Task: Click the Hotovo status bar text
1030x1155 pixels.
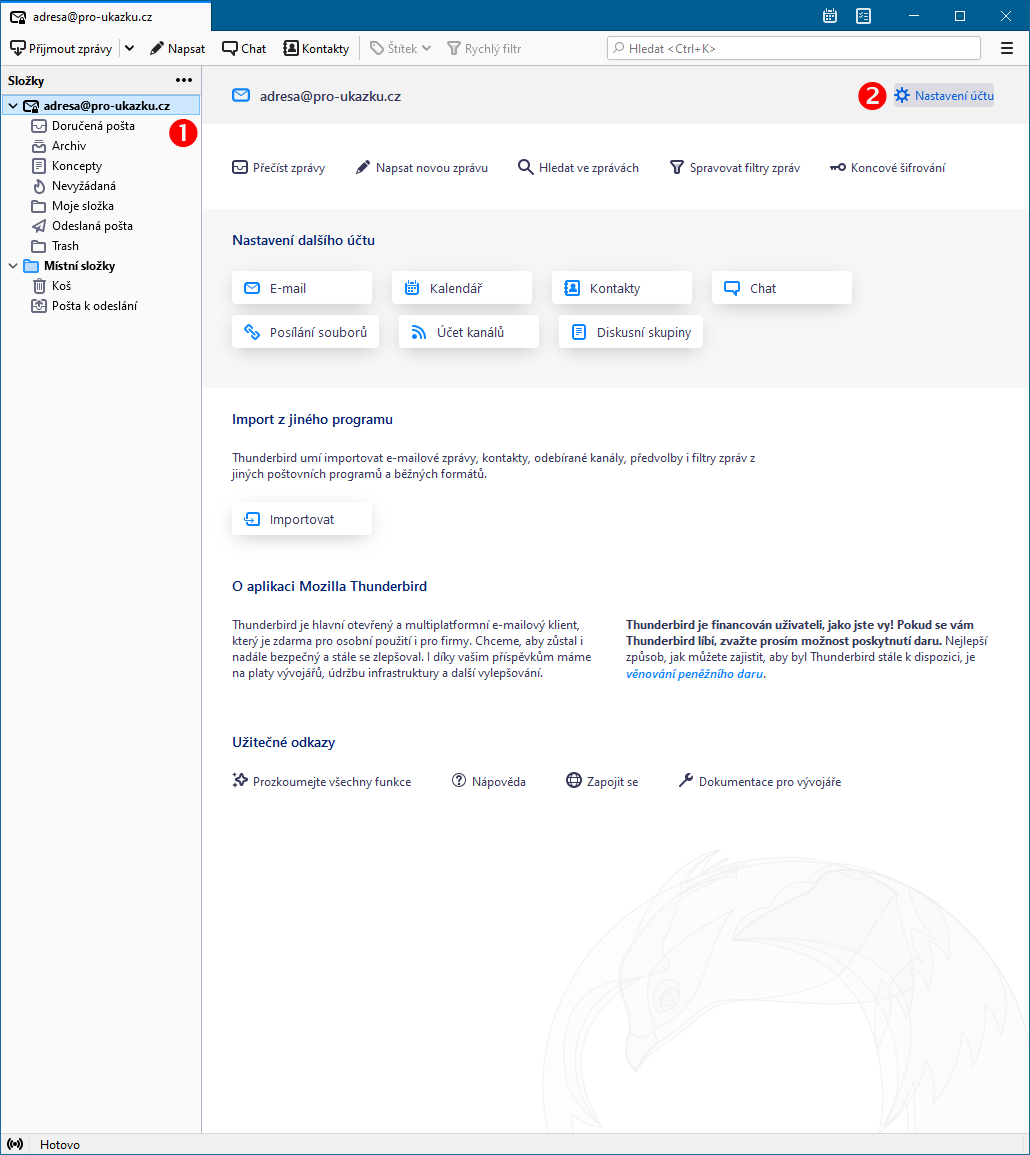Action: click(x=60, y=1145)
